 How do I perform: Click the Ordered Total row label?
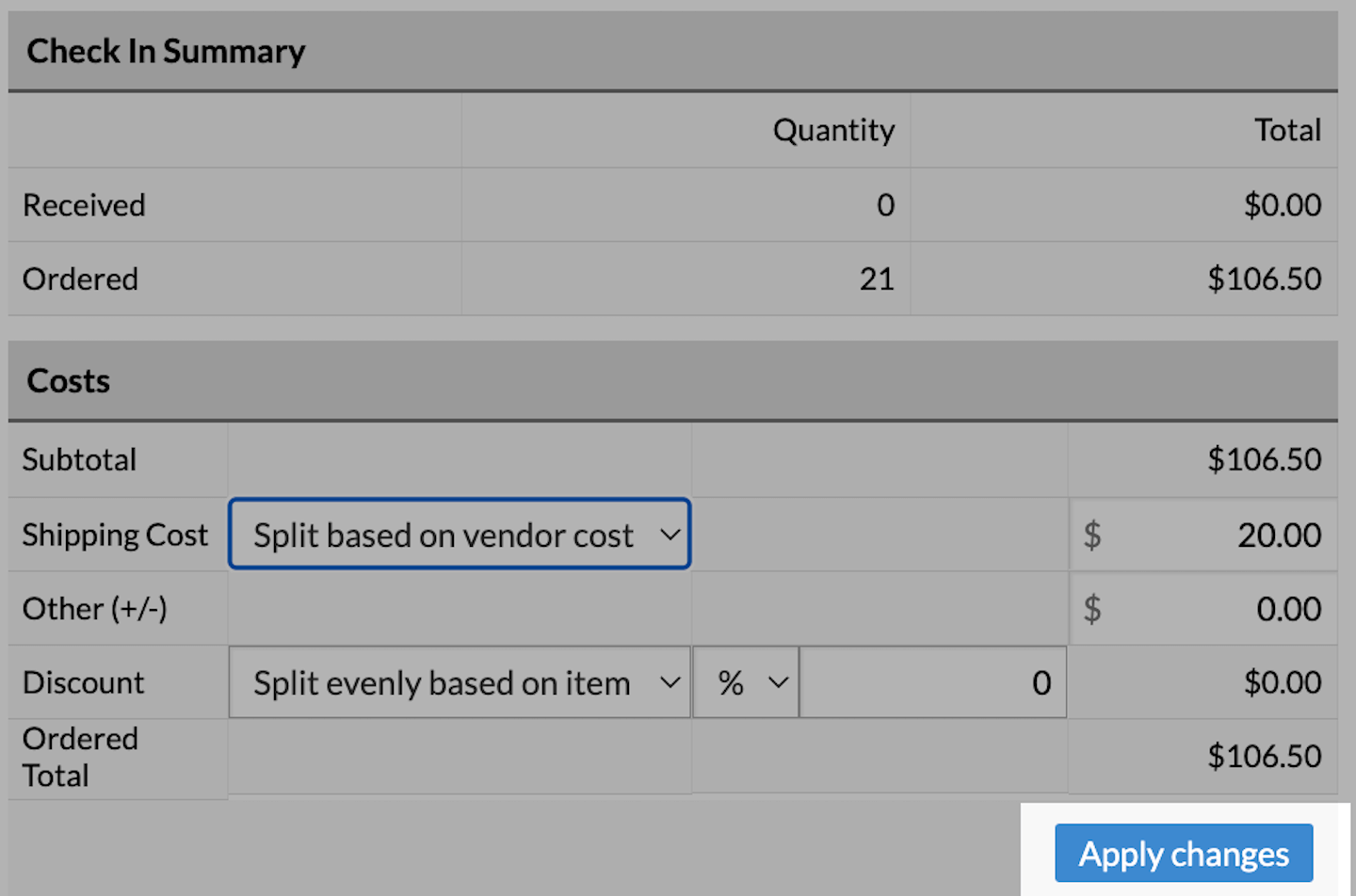point(80,757)
